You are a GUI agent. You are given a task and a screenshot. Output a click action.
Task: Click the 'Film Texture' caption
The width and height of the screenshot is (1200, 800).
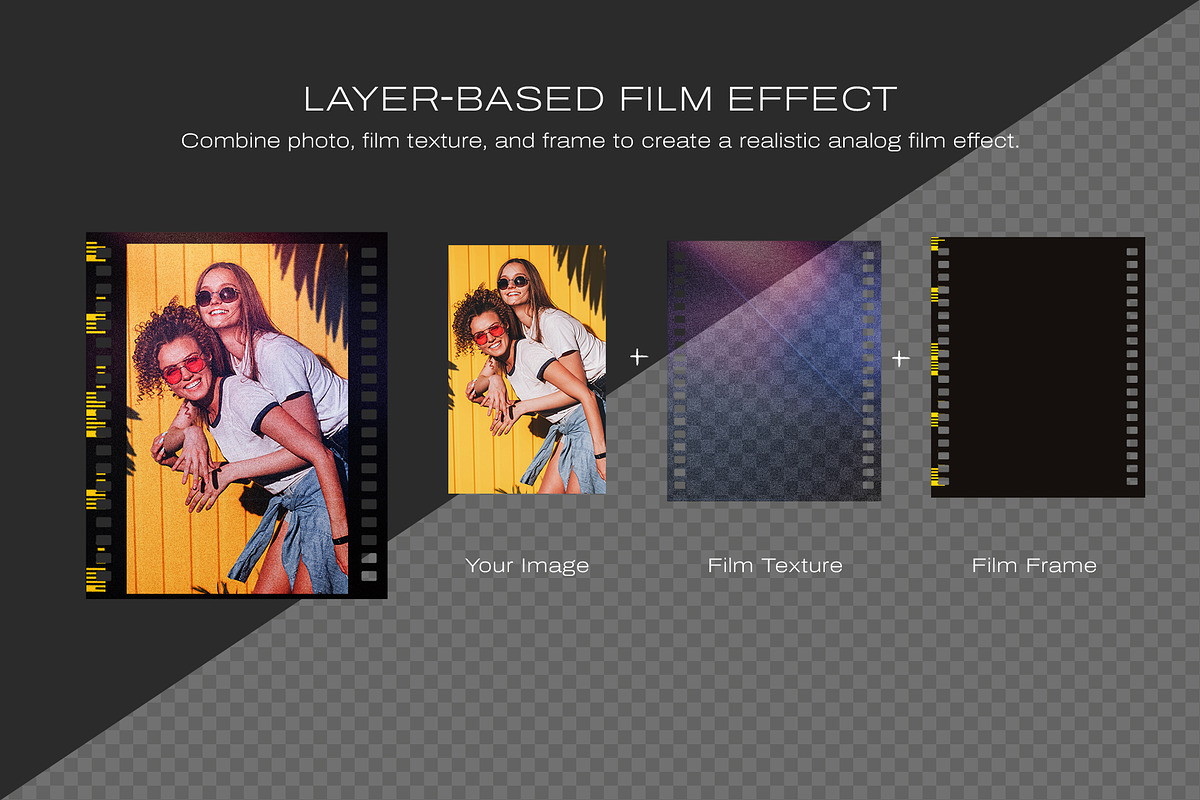[775, 566]
